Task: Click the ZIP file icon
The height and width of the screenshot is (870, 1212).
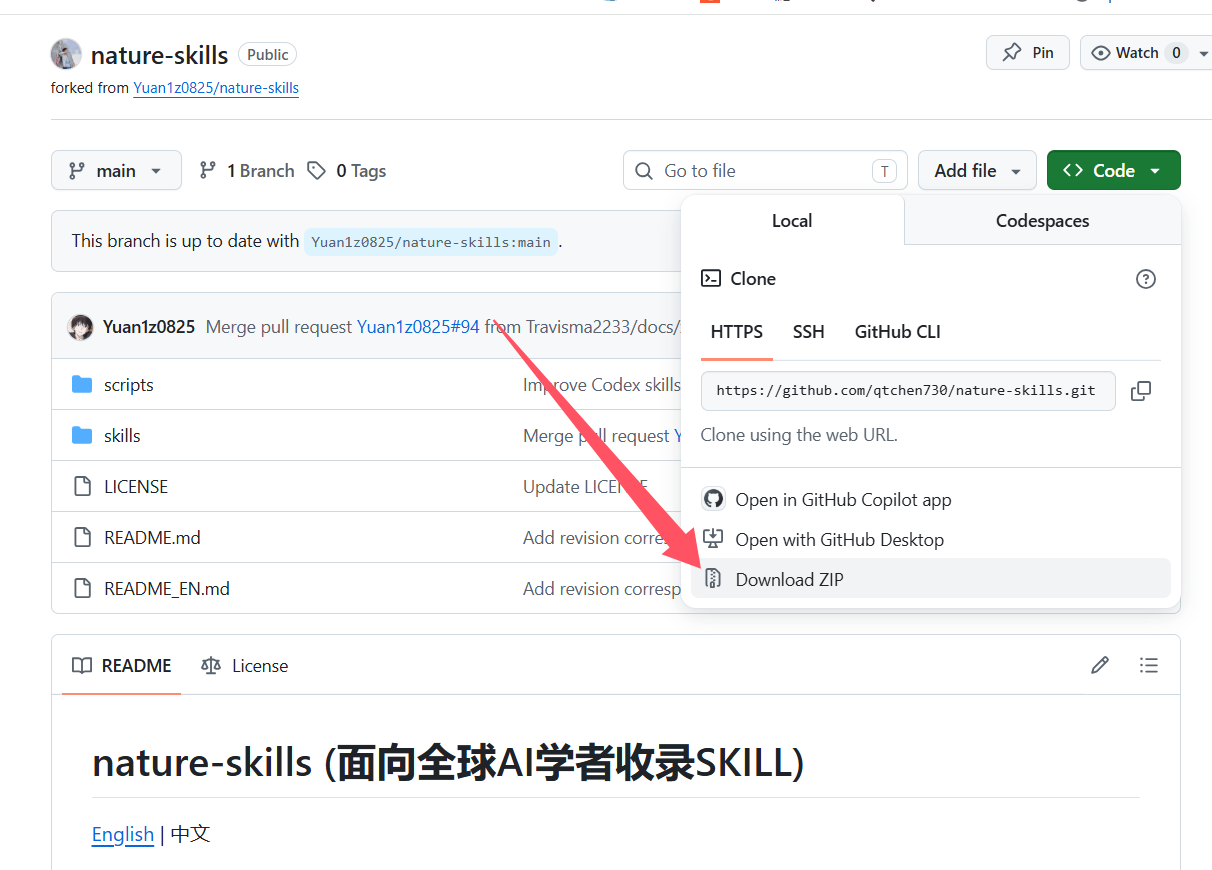Action: click(x=713, y=579)
